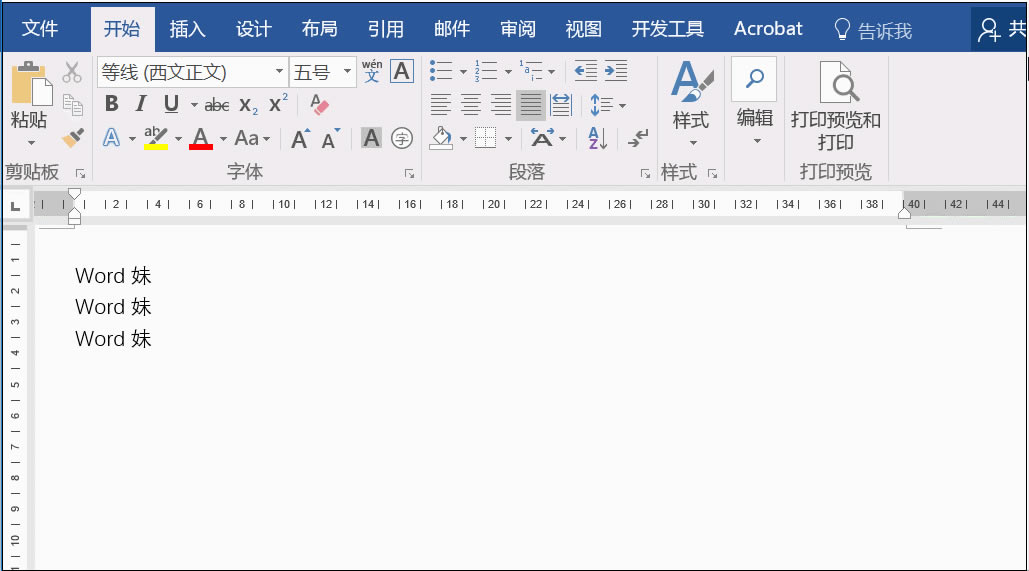Toggle Character Shading
Viewport: 1029px width, 571px height.
click(371, 138)
